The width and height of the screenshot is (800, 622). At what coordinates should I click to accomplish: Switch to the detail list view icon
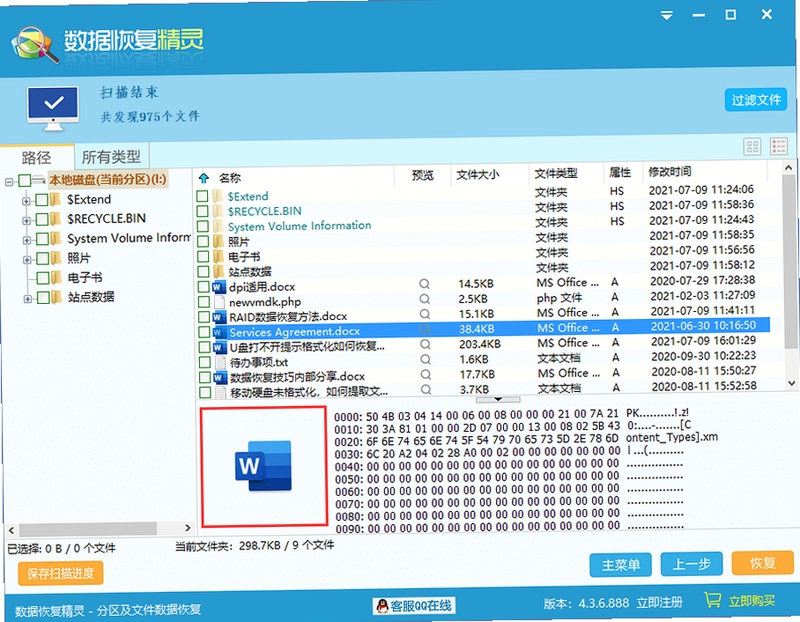(x=779, y=146)
